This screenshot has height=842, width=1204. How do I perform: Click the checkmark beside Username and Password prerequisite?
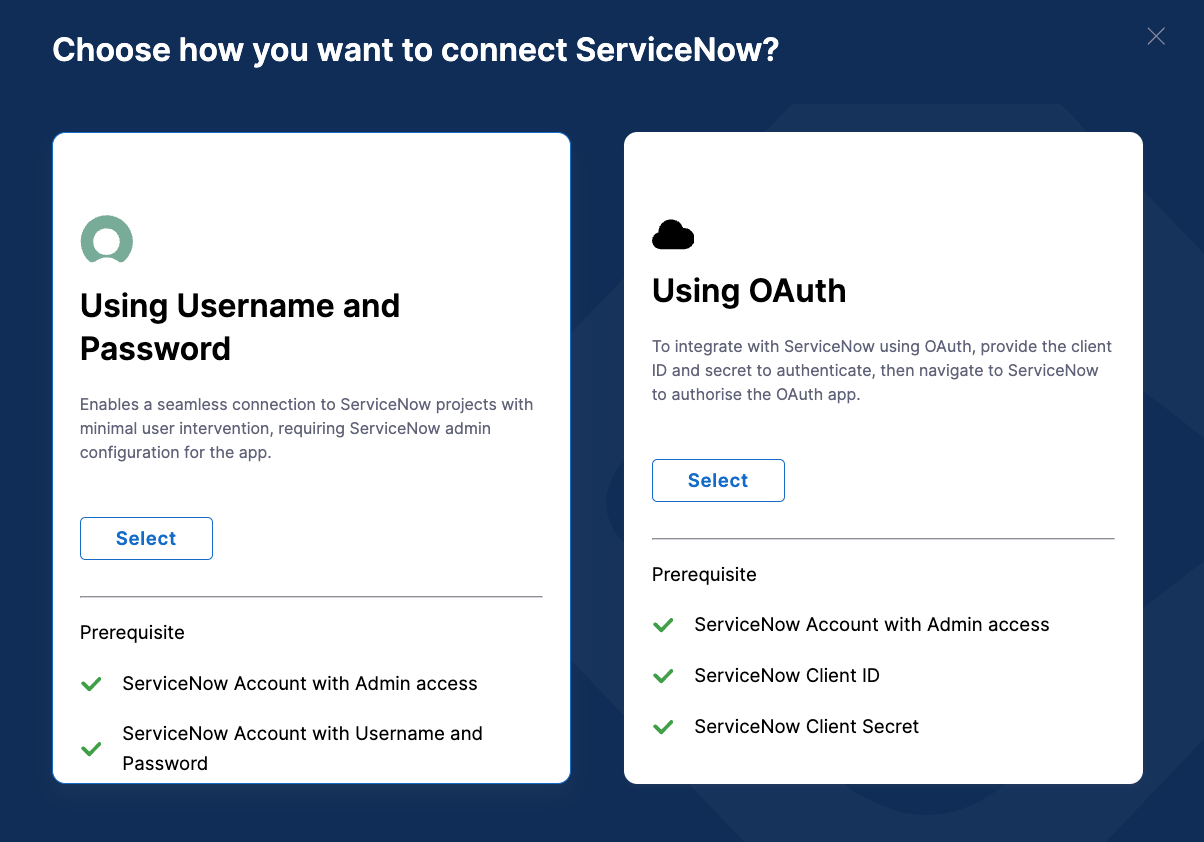point(91,749)
